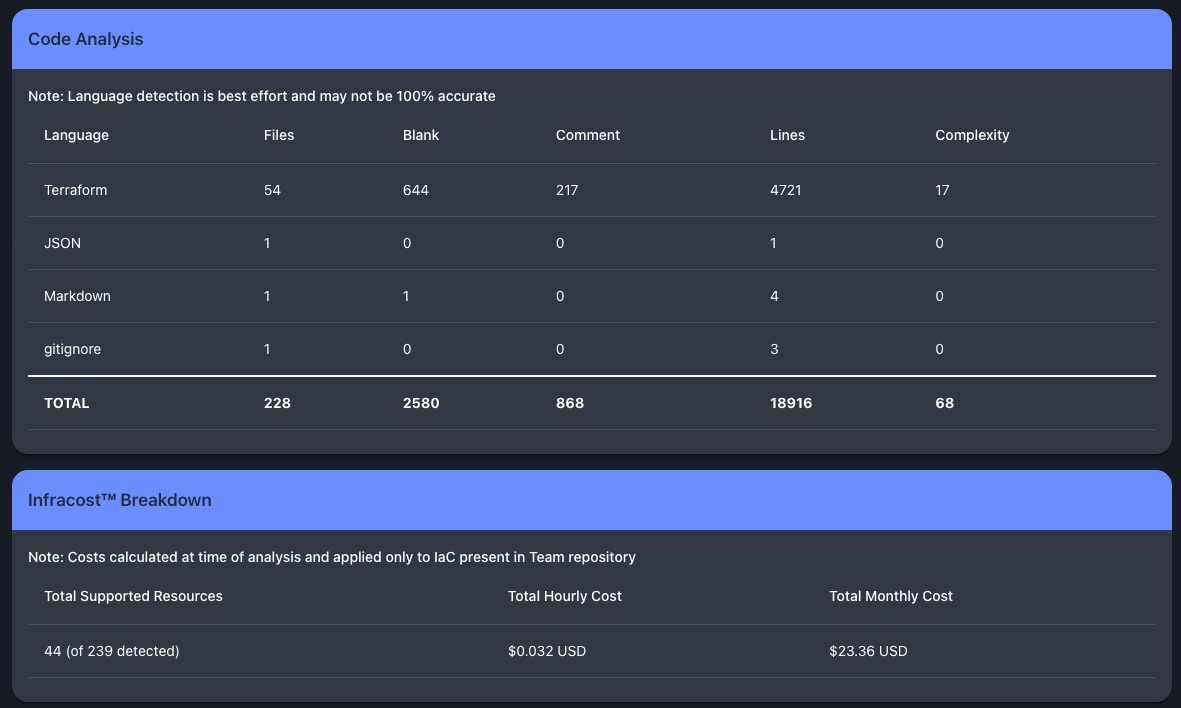Viewport: 1181px width, 708px height.
Task: Click the Infracost™ Breakdown panel header
Action: [120, 500]
